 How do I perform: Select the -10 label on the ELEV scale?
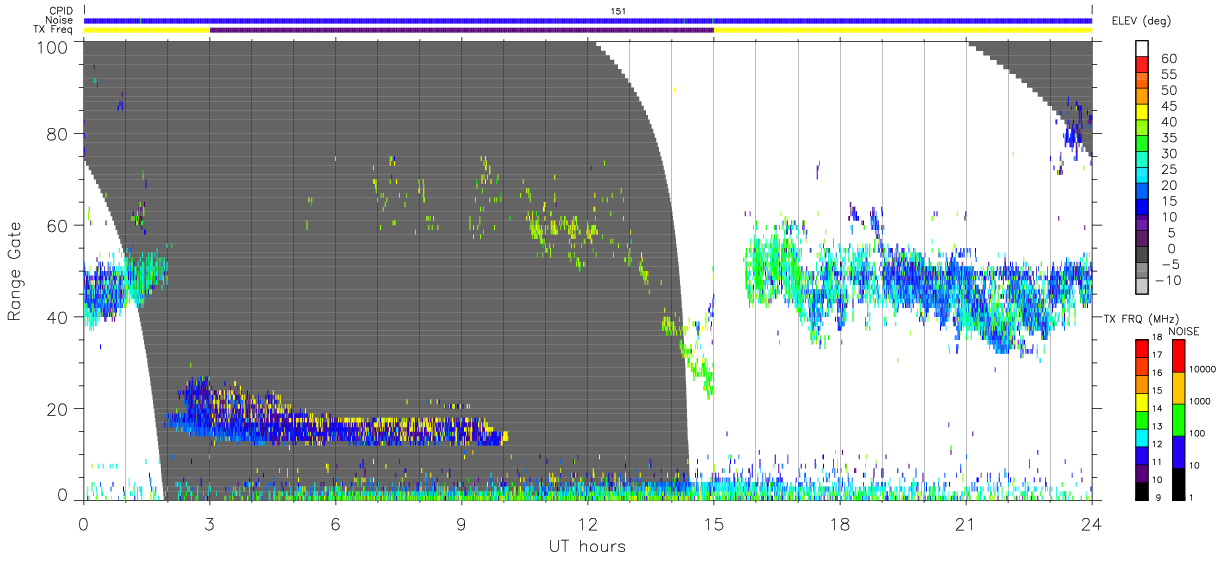click(1168, 280)
